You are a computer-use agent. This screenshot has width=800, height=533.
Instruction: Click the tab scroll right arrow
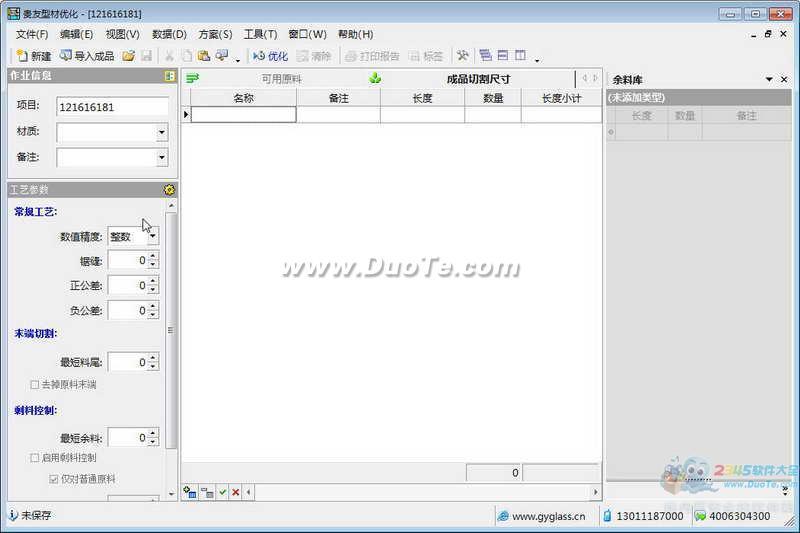[x=595, y=78]
